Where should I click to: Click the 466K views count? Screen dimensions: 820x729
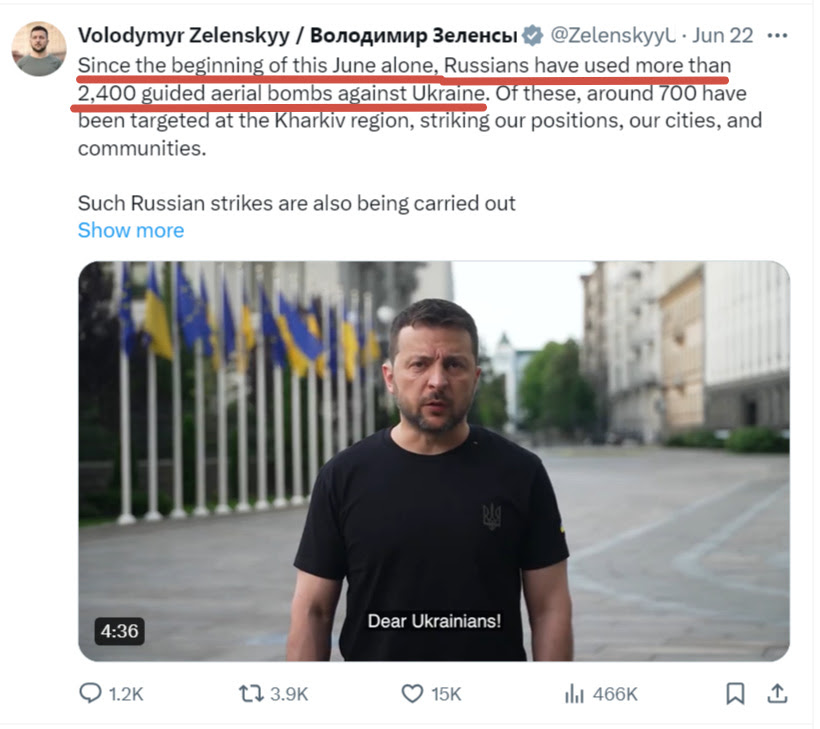(616, 693)
